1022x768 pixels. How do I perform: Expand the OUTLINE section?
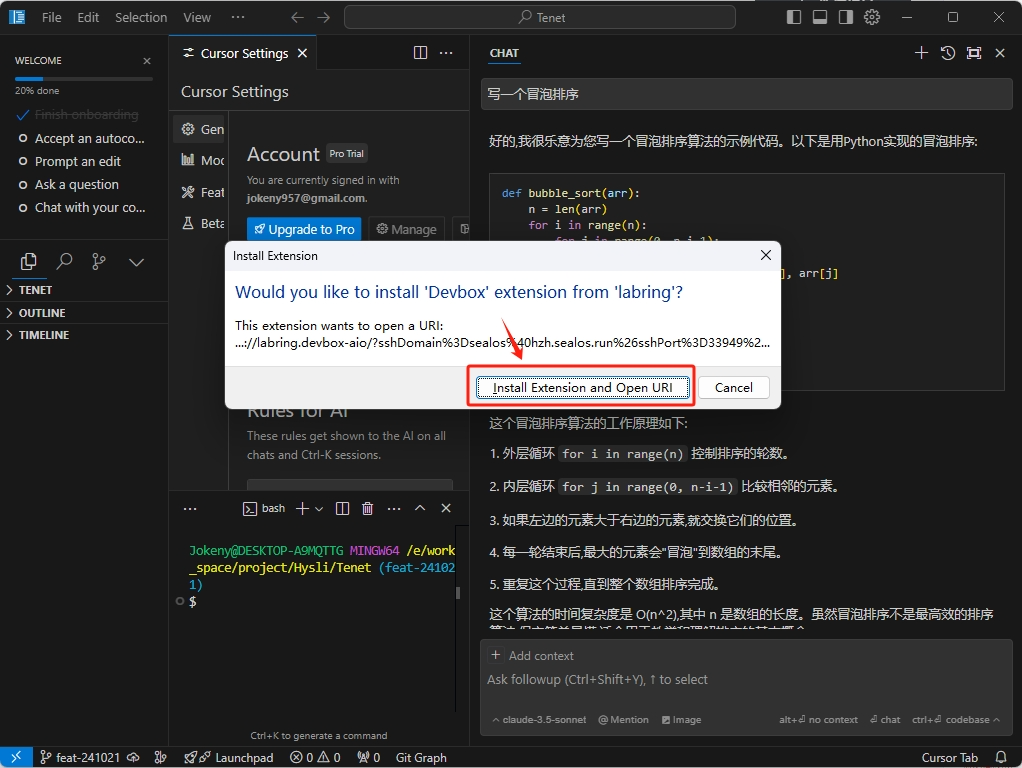[x=42, y=313]
